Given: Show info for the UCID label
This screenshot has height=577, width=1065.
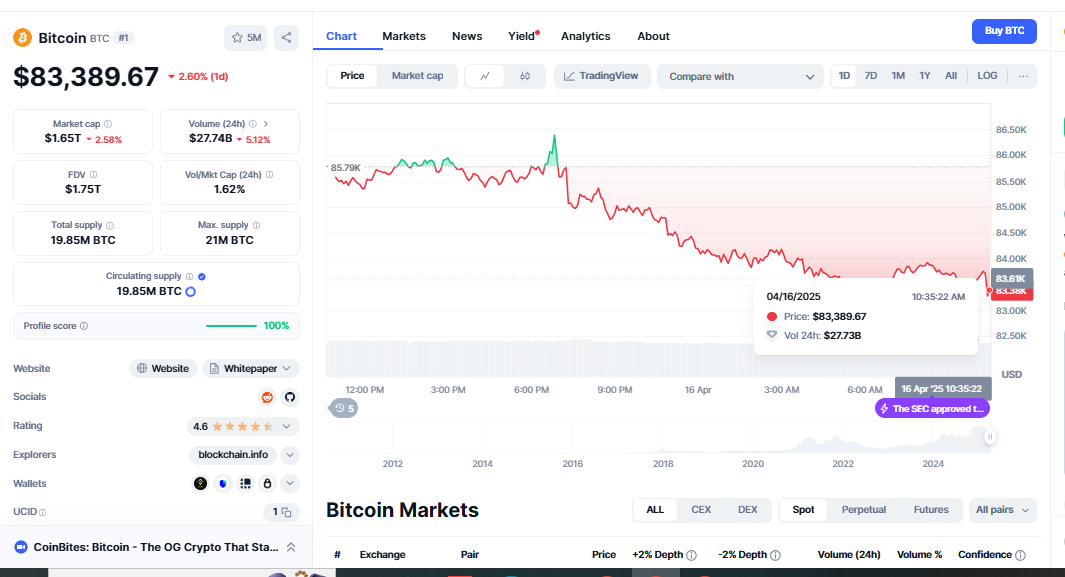Looking at the screenshot, I should (x=43, y=513).
